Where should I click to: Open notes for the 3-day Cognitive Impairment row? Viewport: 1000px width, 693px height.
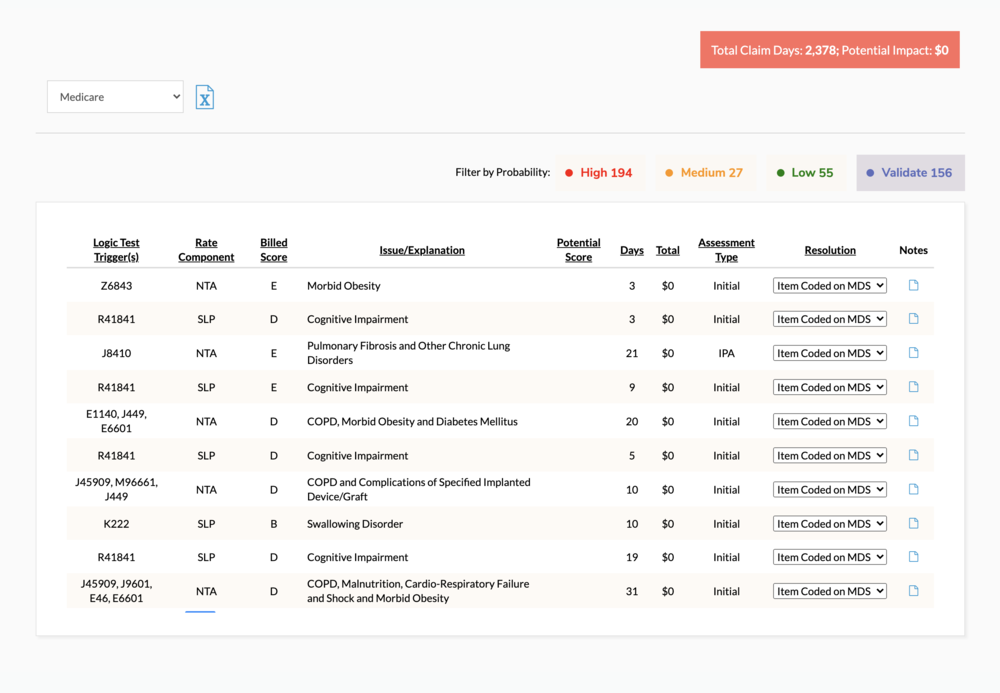[913, 318]
